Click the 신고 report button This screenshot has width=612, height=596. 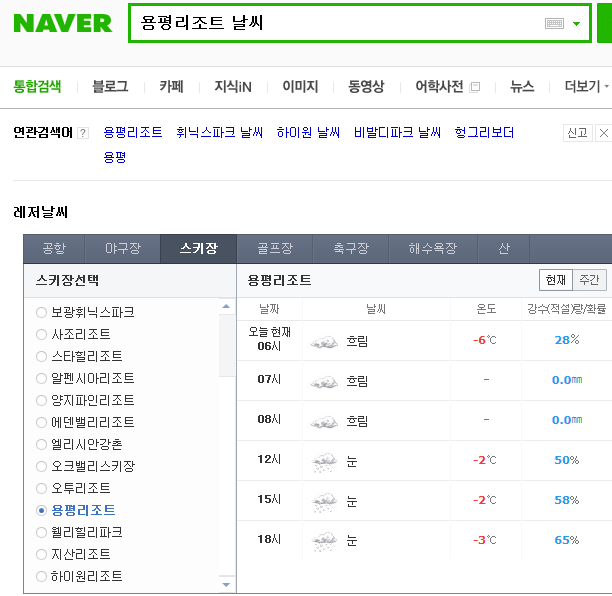click(578, 133)
